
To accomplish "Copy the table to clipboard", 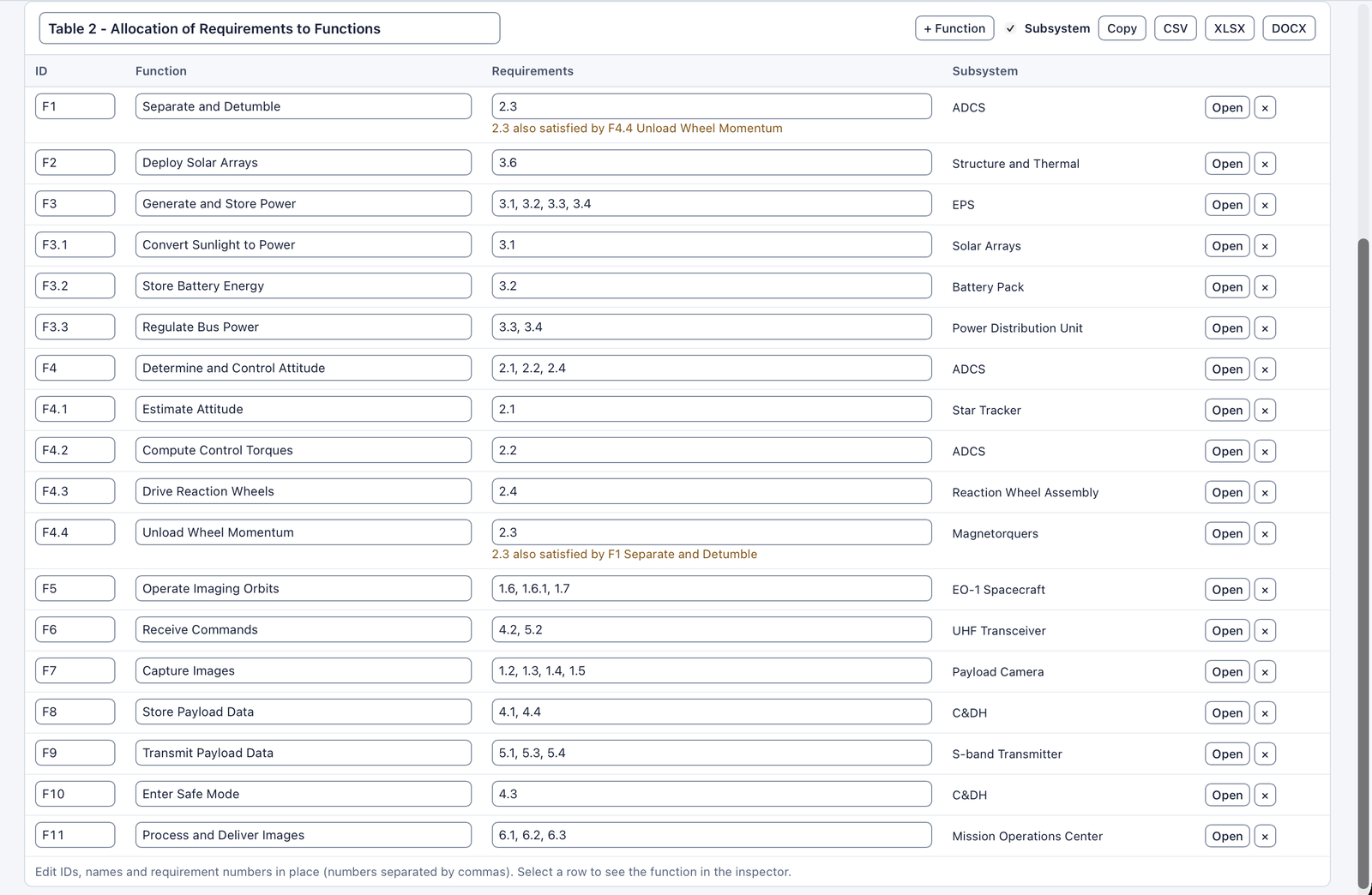I will click(x=1122, y=28).
